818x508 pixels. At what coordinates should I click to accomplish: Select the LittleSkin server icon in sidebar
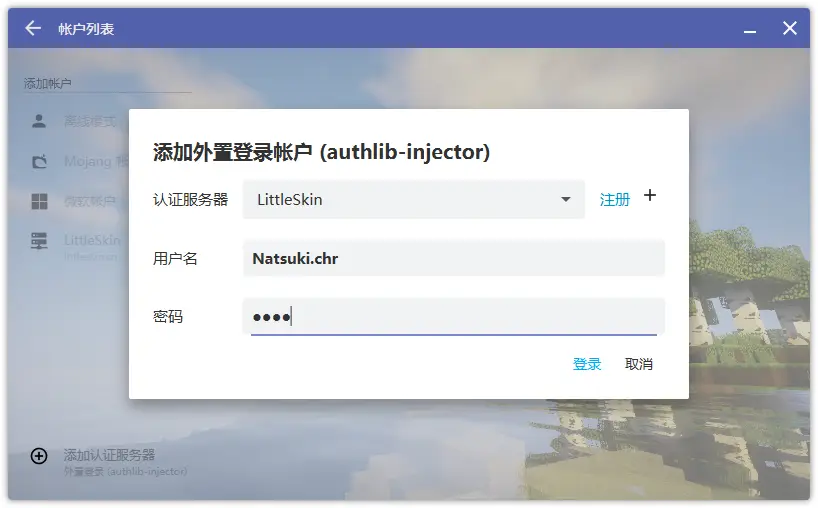(39, 241)
